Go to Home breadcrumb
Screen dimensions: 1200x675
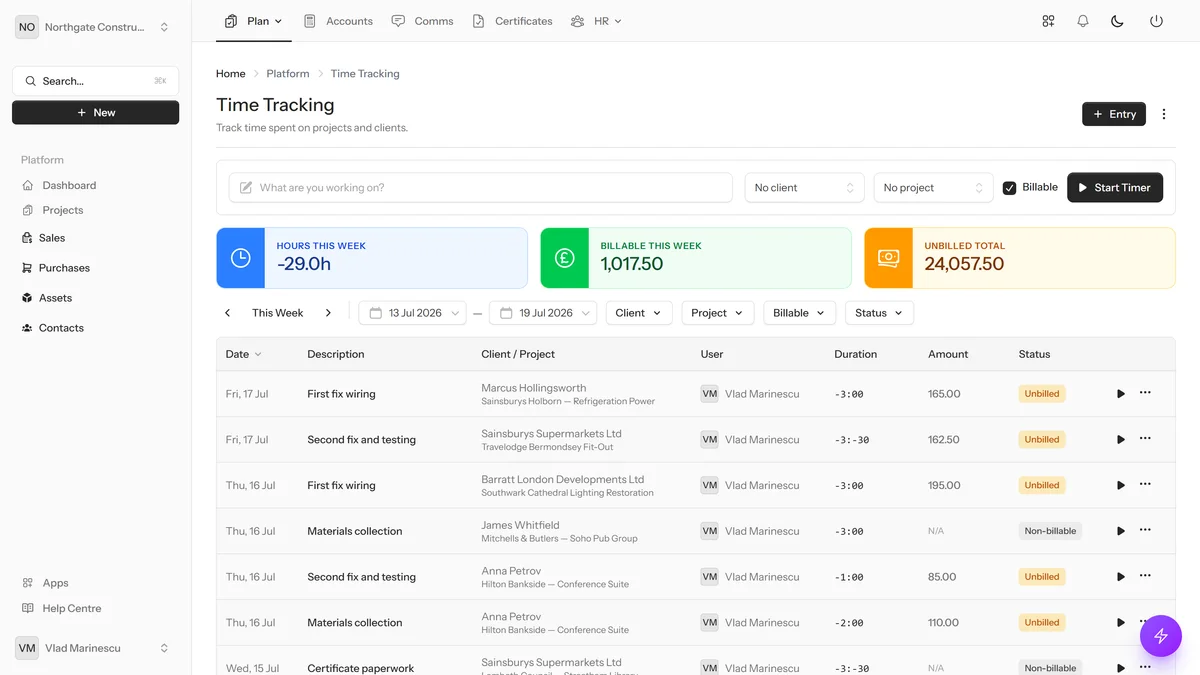tap(231, 74)
